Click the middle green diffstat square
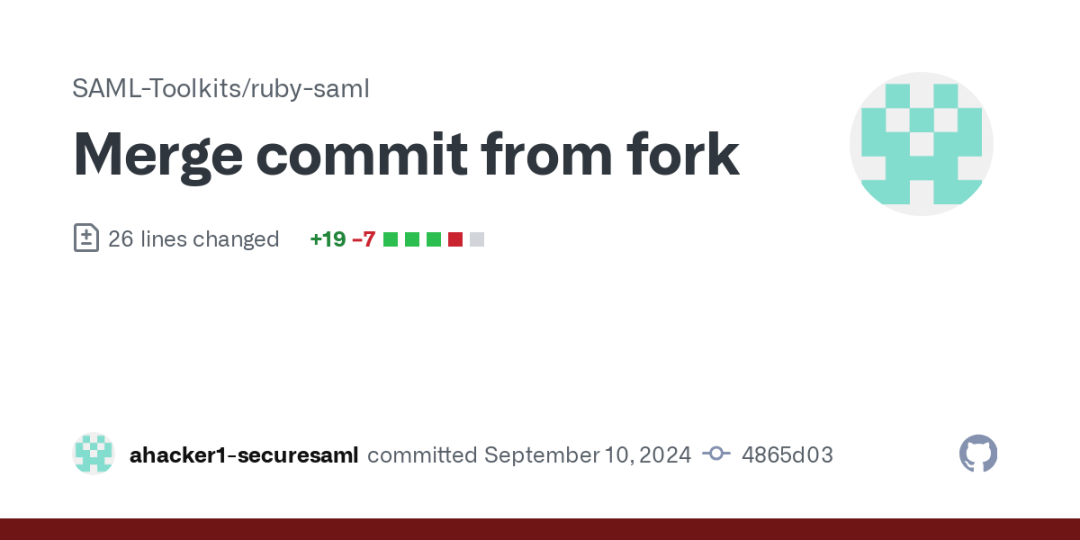Image resolution: width=1080 pixels, height=540 pixels. click(x=412, y=240)
